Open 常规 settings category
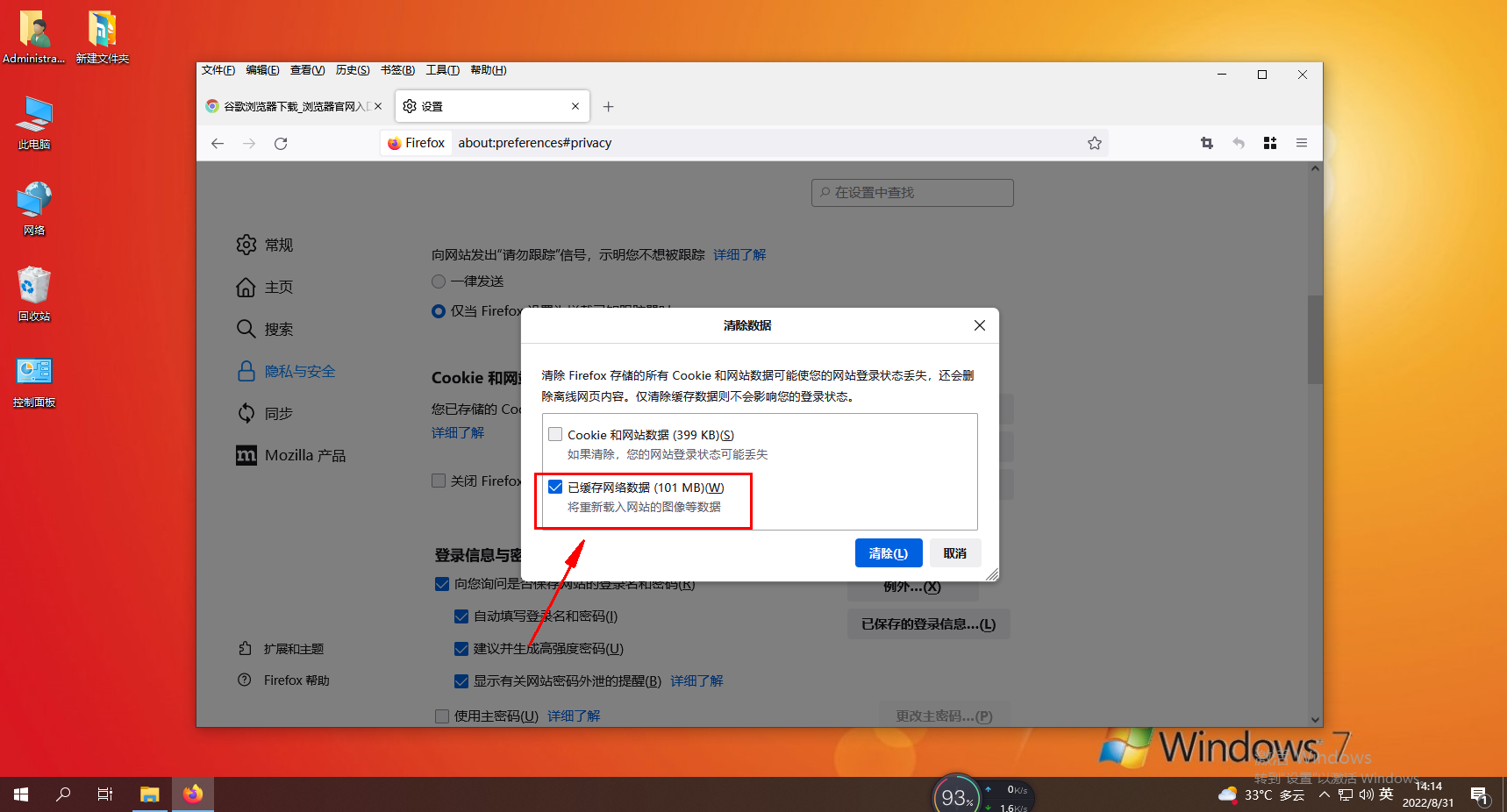This screenshot has height=812, width=1507. point(265,245)
